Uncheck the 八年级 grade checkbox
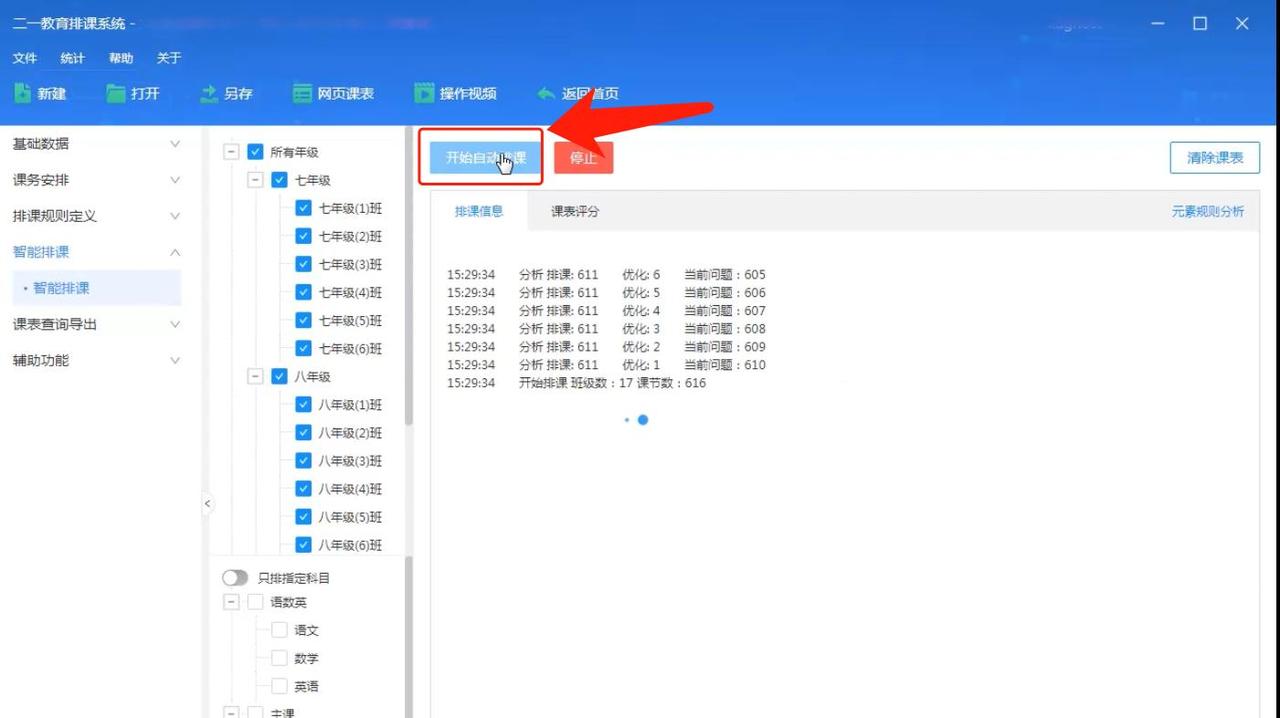Image resolution: width=1280 pixels, height=718 pixels. coord(279,377)
